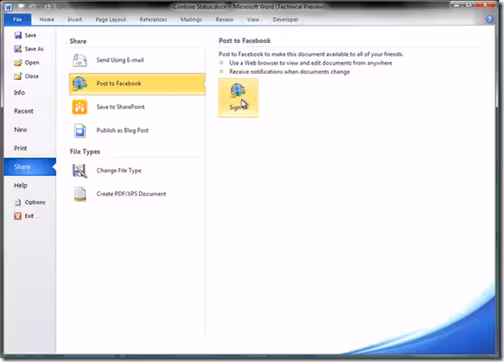Click the Open folder icon

point(18,63)
